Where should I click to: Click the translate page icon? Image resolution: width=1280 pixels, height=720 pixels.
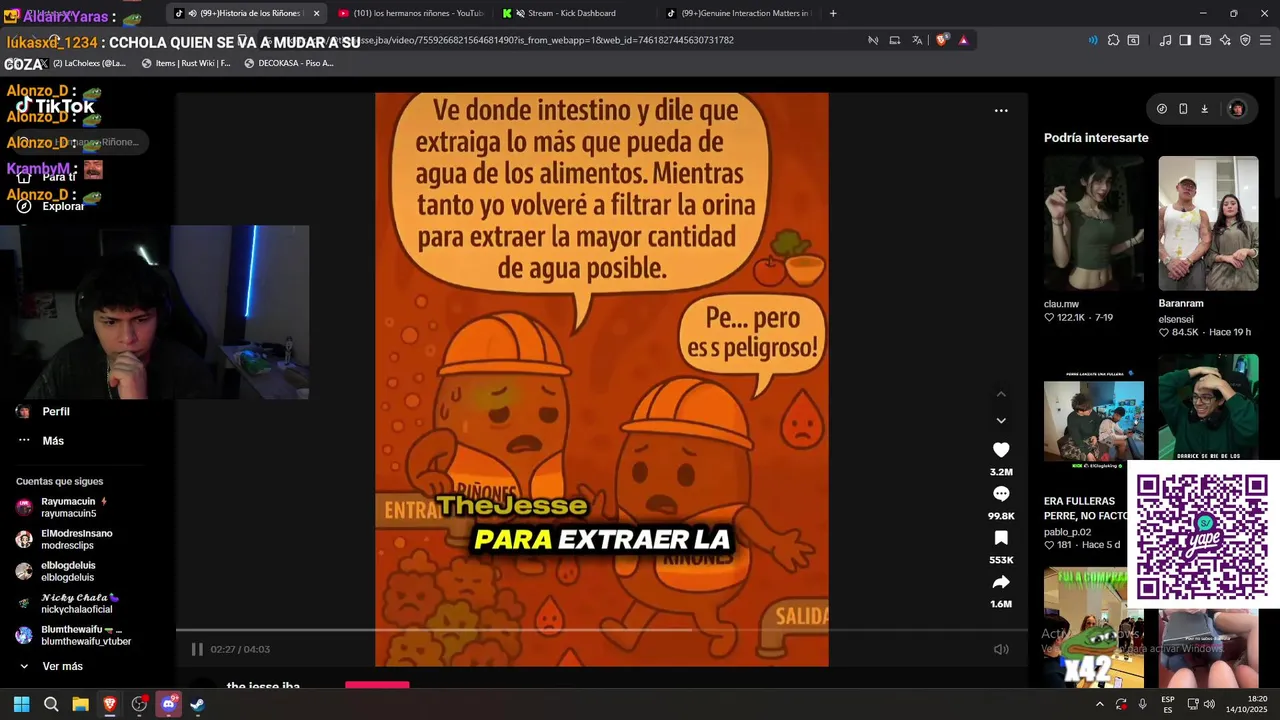(x=917, y=40)
